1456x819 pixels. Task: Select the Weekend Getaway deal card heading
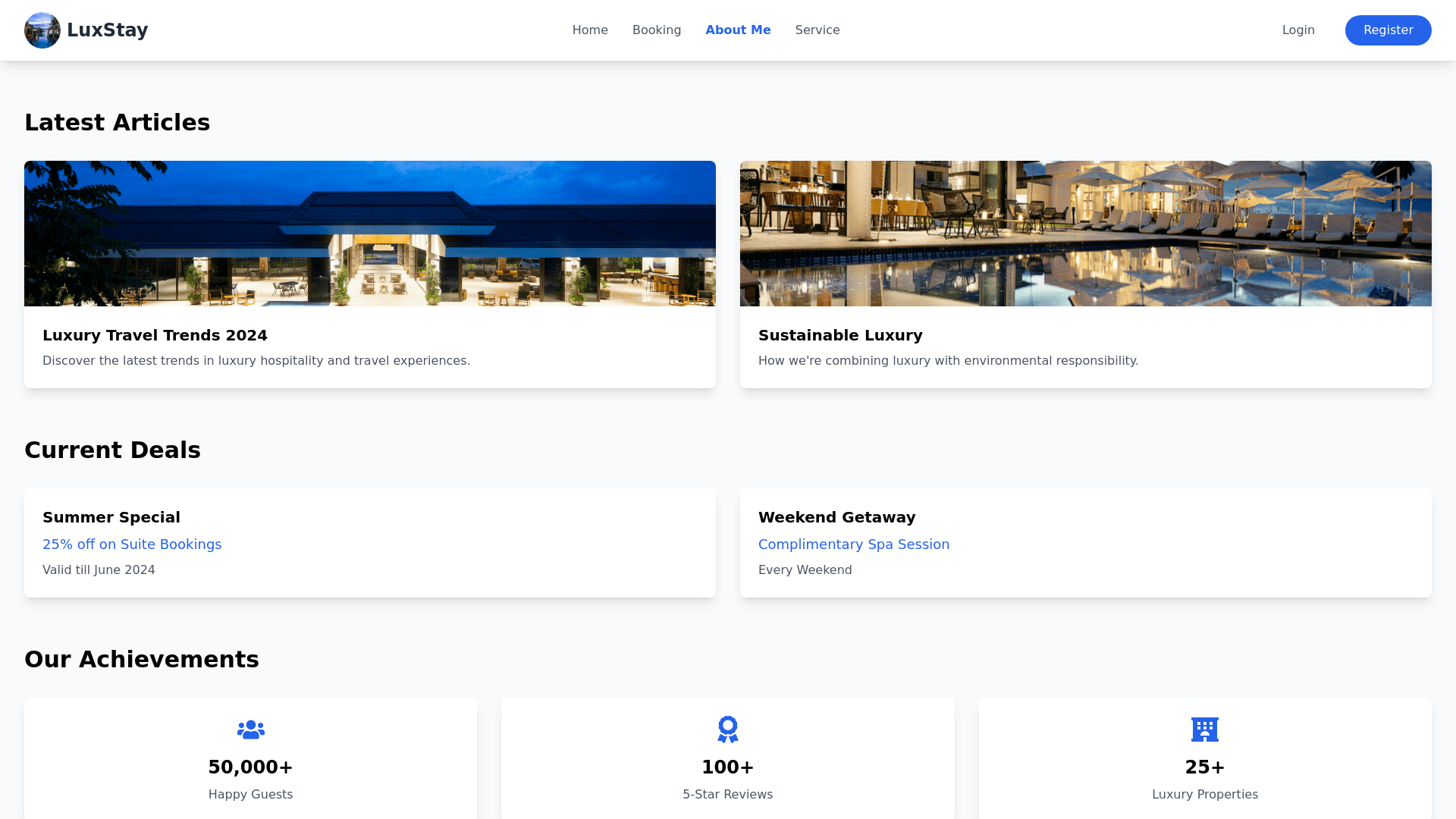click(x=836, y=517)
